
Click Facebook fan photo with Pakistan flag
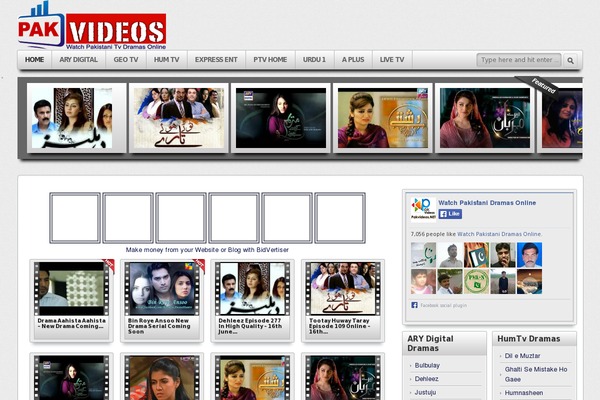pyautogui.click(x=476, y=255)
